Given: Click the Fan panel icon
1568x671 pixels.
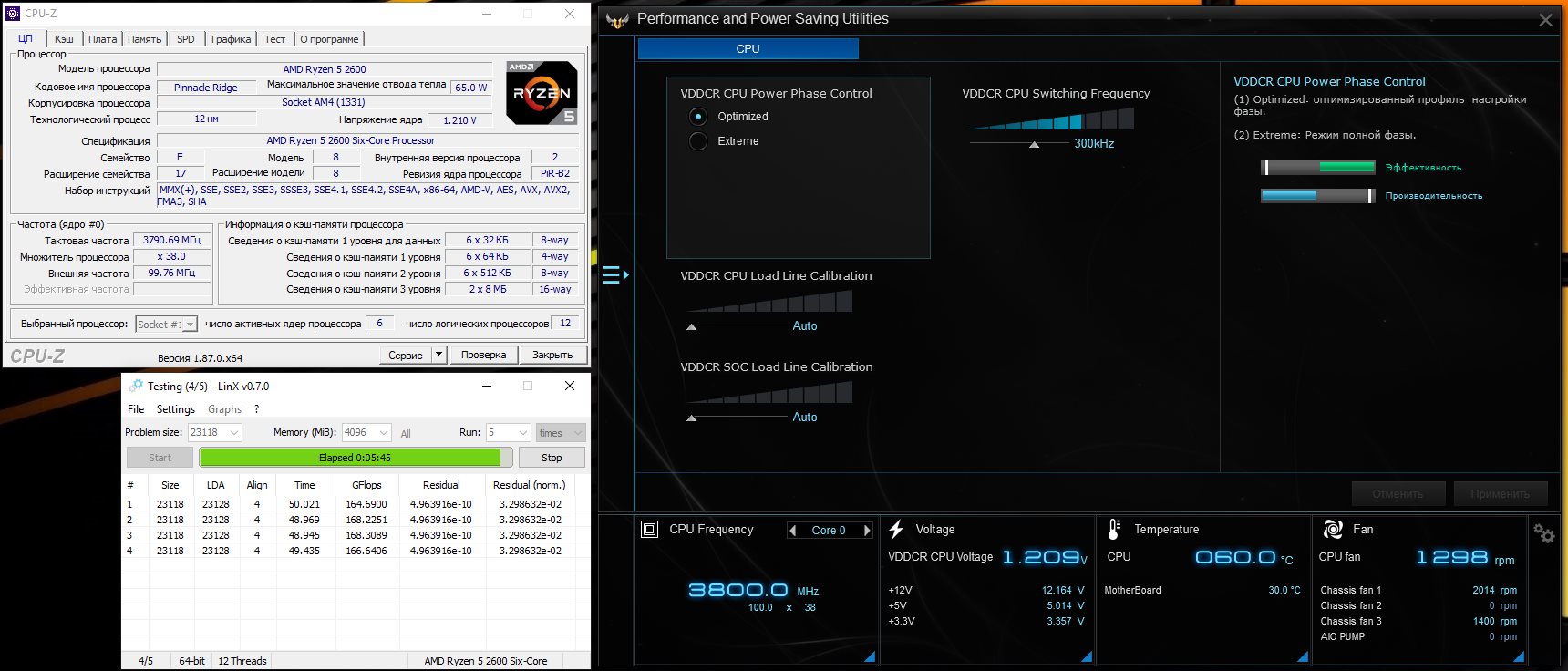Looking at the screenshot, I should [1333, 529].
